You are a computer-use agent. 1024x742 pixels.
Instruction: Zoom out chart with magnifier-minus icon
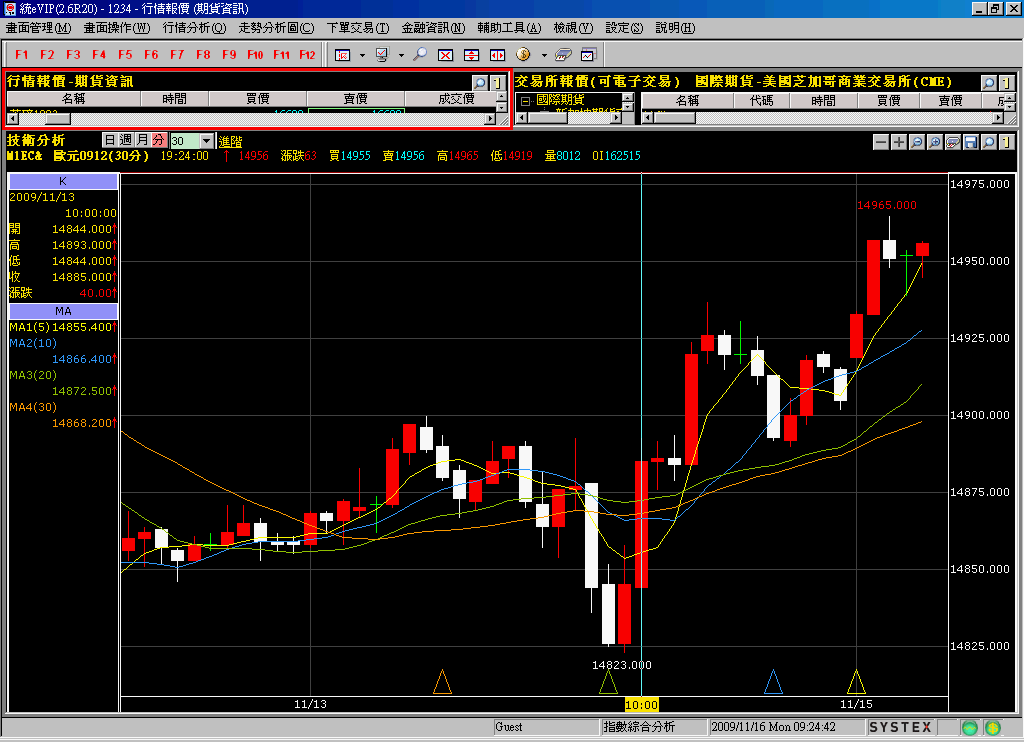[917, 142]
